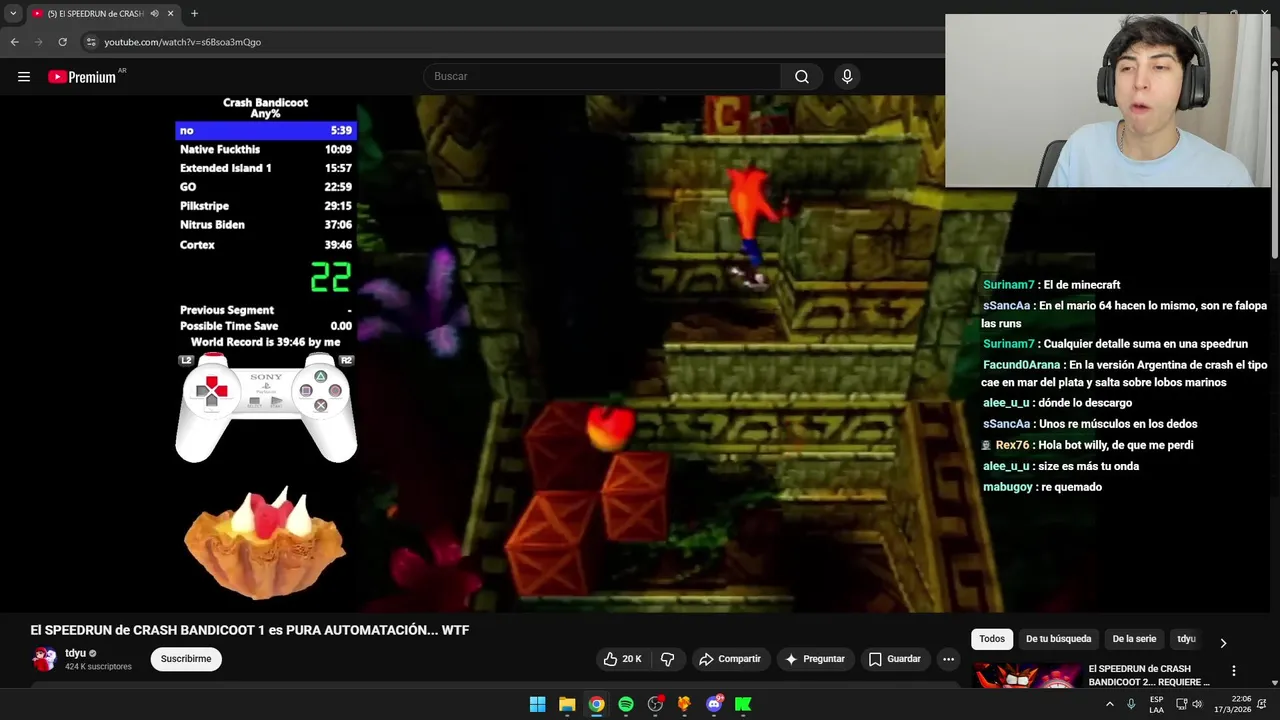This screenshot has height=720, width=1280.
Task: Like the video (20 K)
Action: 621,659
